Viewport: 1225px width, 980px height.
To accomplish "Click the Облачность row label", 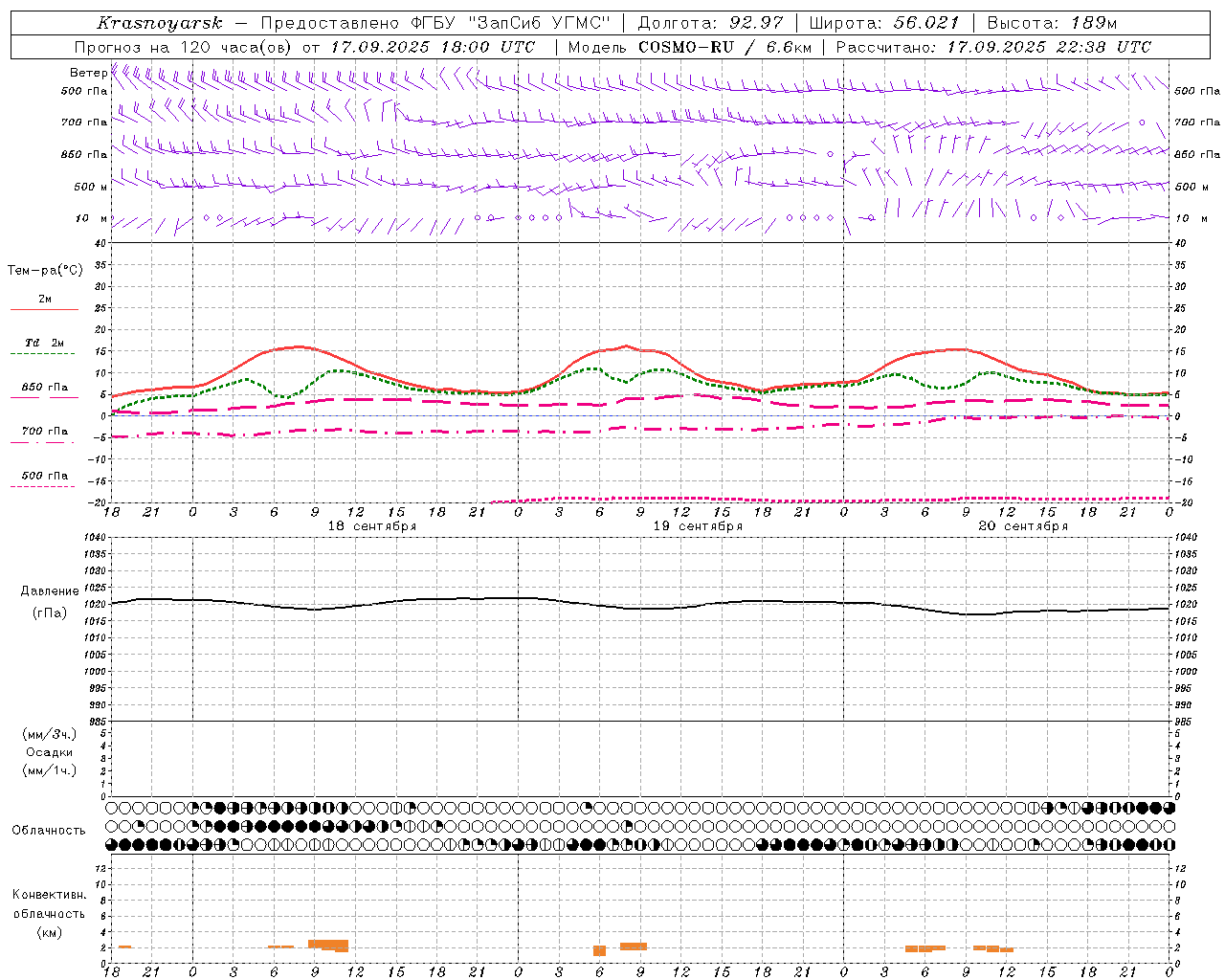I will [49, 831].
